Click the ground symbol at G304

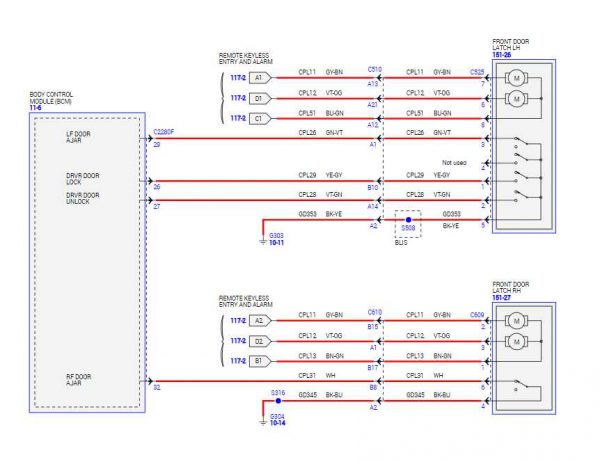pyautogui.click(x=263, y=422)
